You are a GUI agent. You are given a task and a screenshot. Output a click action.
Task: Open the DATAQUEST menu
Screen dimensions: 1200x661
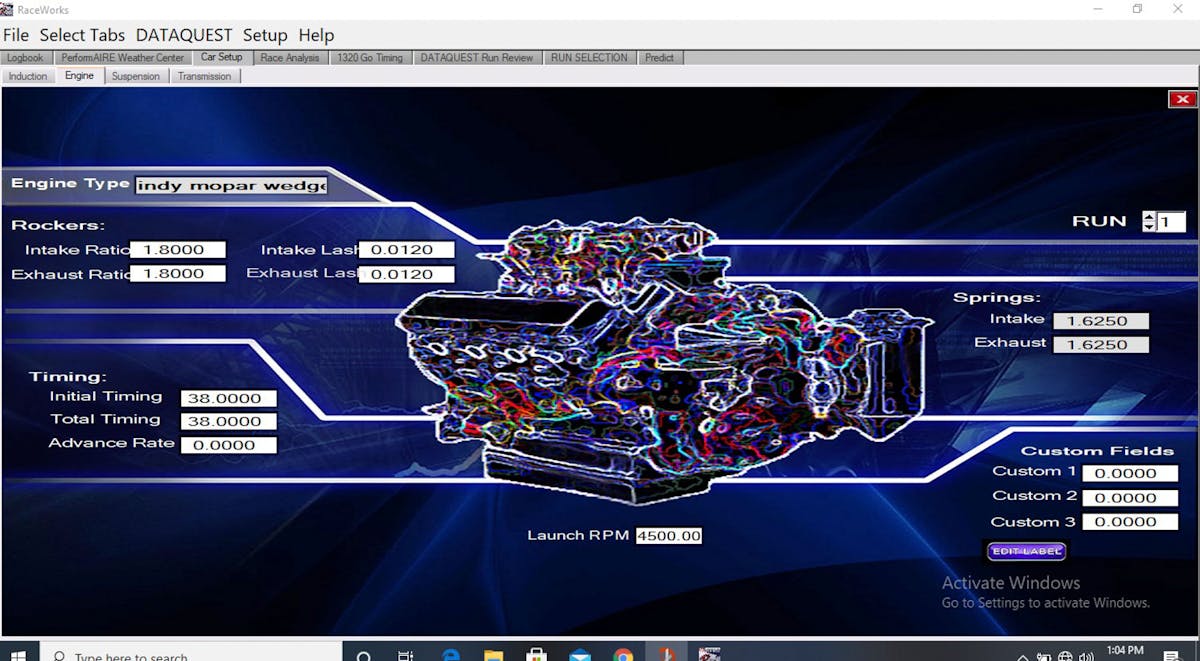185,35
